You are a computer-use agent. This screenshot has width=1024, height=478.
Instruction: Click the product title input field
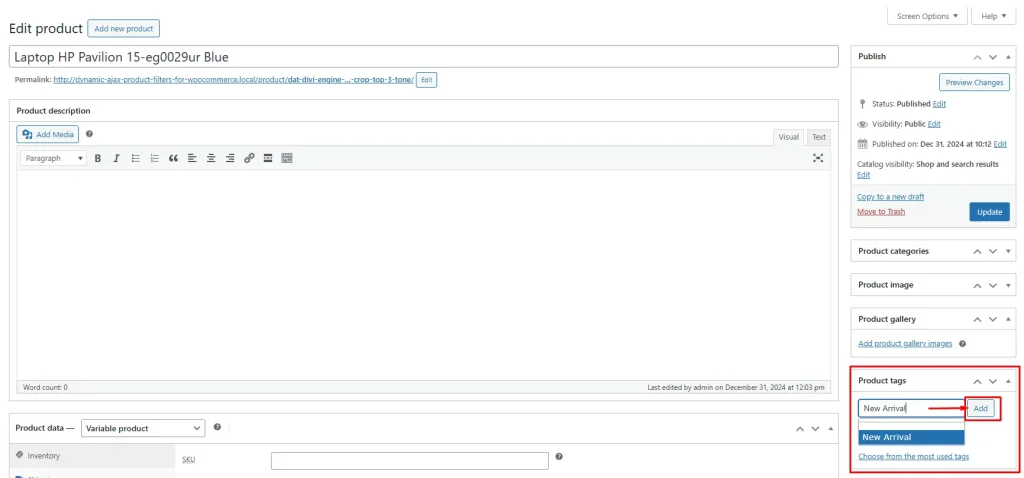[x=424, y=57]
